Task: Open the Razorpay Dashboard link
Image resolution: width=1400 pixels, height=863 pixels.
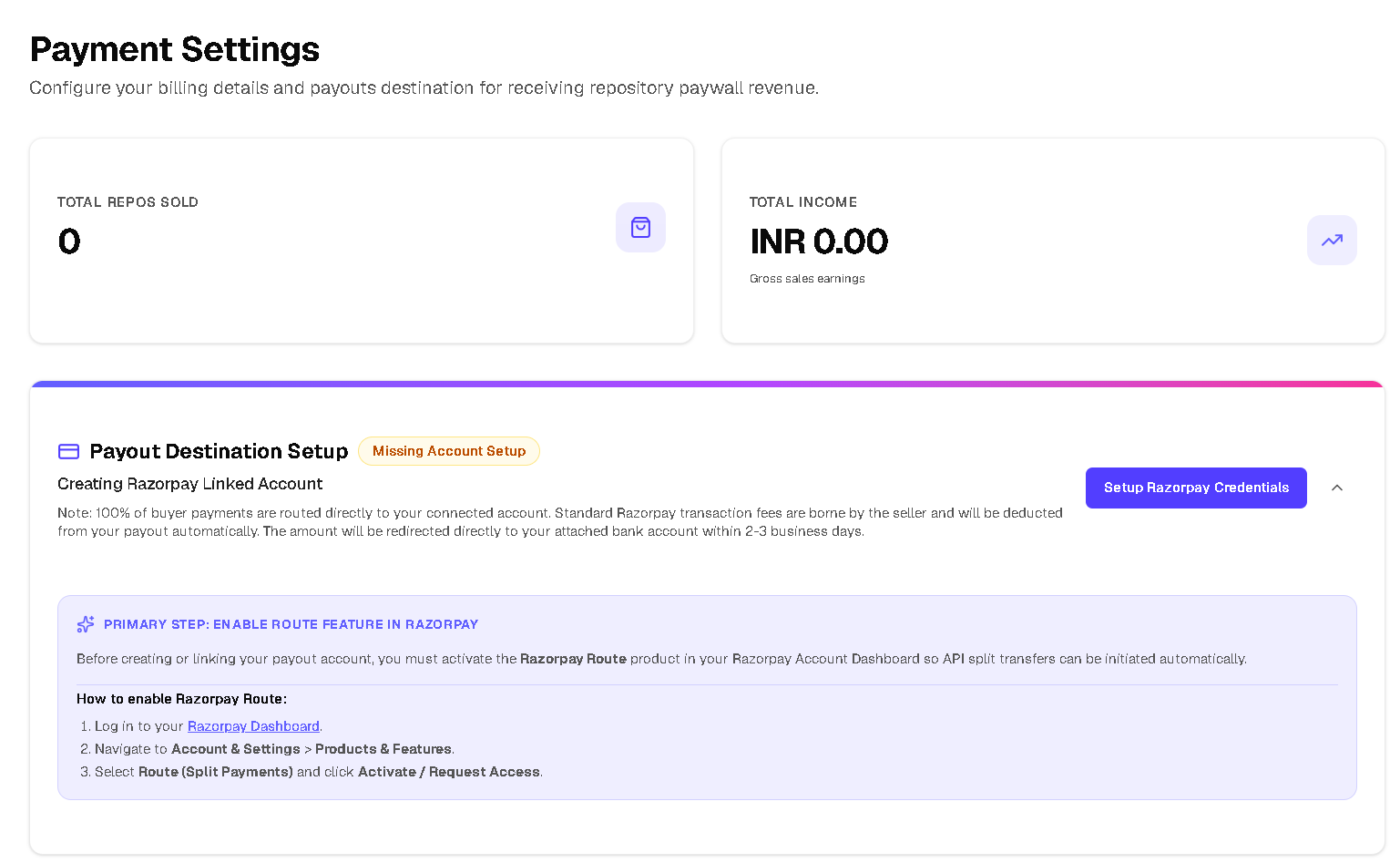Action: pos(253,726)
